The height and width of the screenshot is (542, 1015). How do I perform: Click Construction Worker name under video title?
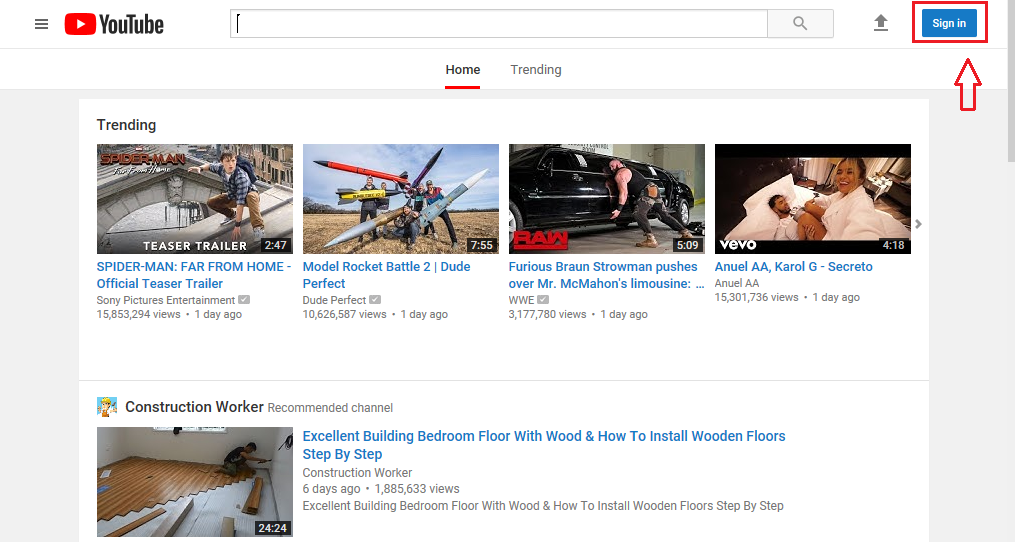[357, 473]
